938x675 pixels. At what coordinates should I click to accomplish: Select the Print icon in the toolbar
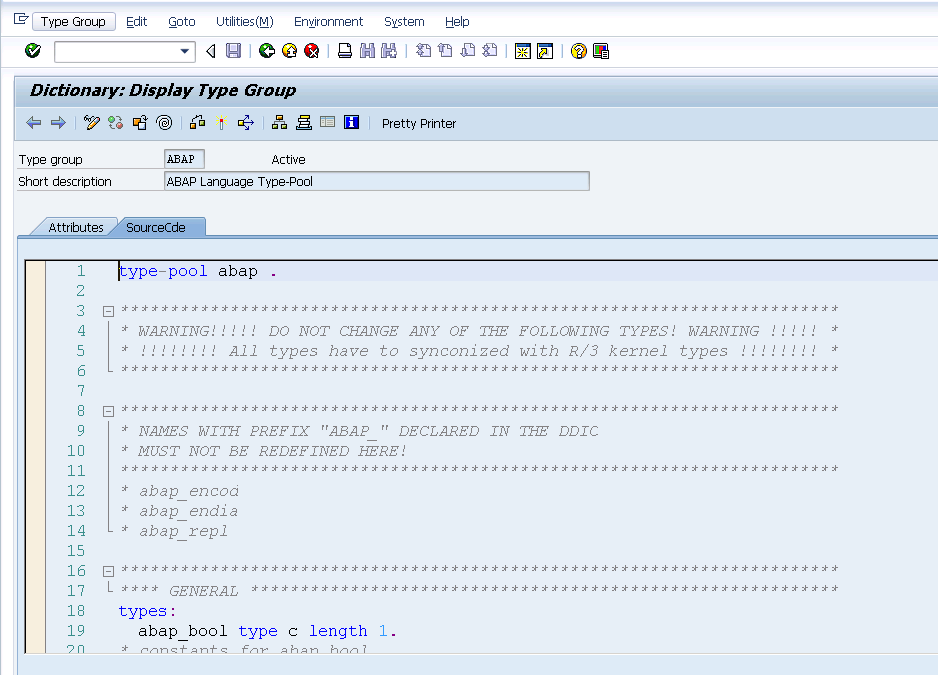tap(344, 50)
